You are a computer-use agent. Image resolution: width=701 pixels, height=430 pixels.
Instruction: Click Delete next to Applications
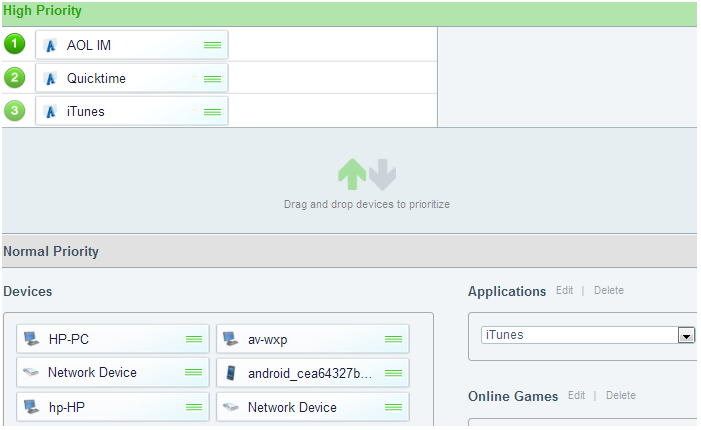tap(608, 291)
